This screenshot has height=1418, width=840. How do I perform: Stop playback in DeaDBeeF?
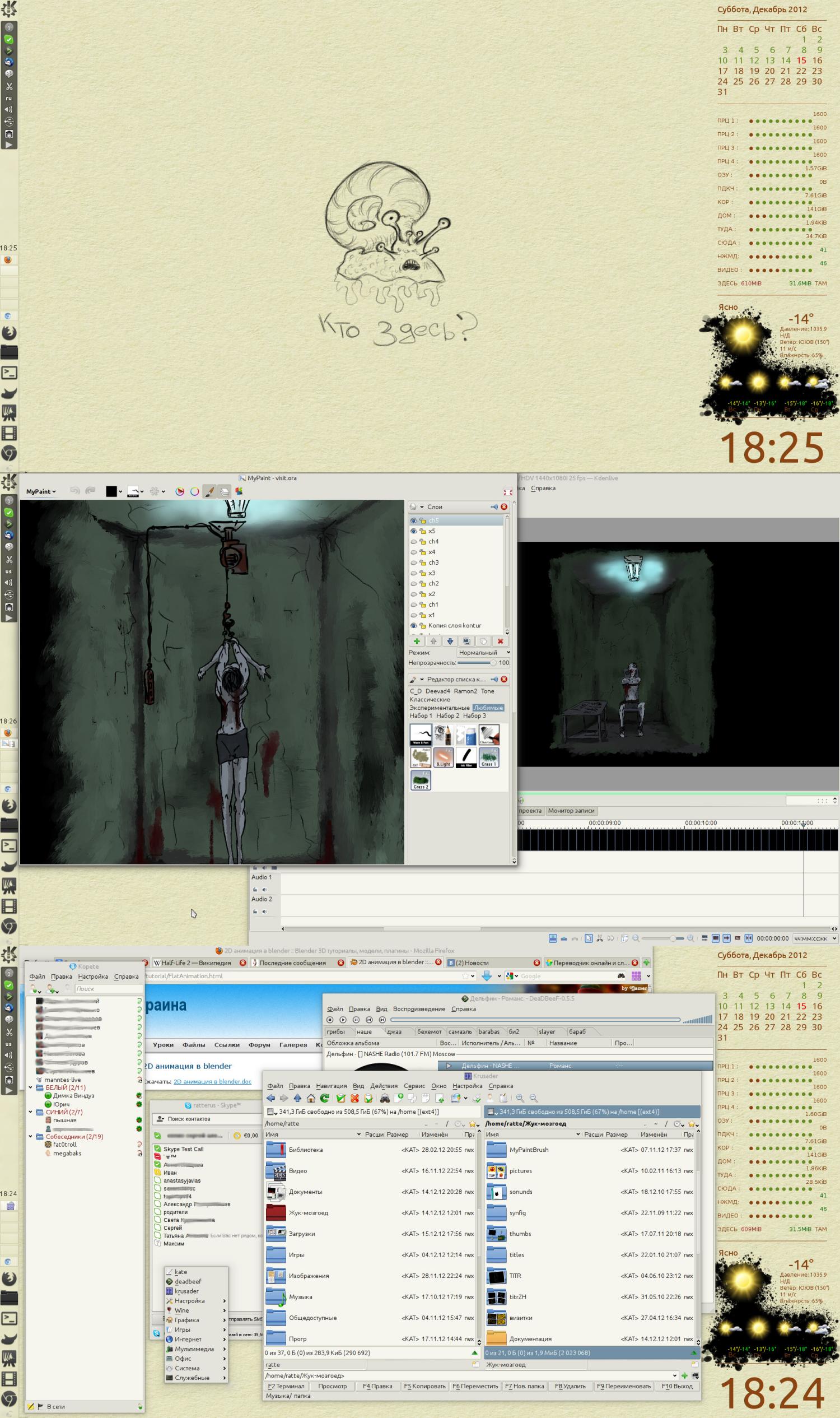tap(330, 1020)
